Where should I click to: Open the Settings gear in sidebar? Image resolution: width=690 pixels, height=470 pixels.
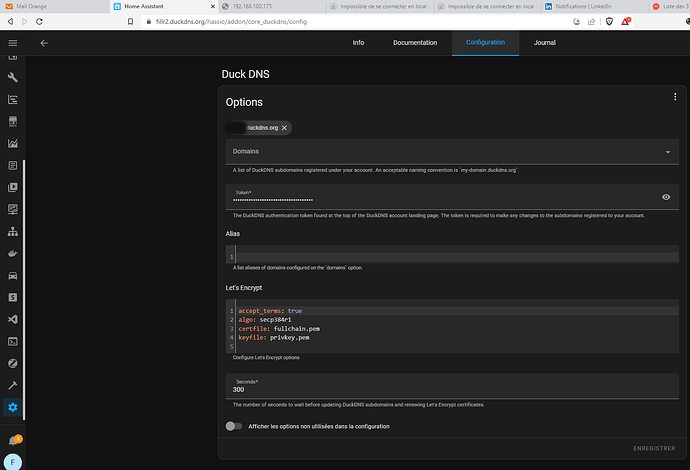tap(13, 408)
